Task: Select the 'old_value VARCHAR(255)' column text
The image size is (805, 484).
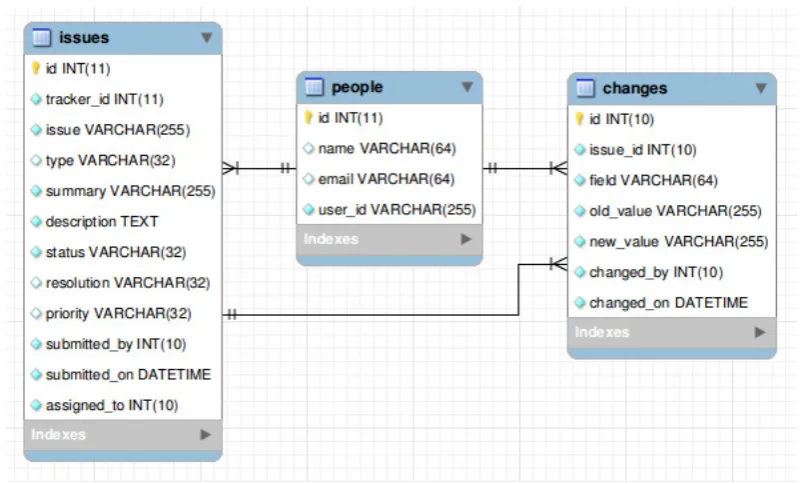Action: point(675,211)
